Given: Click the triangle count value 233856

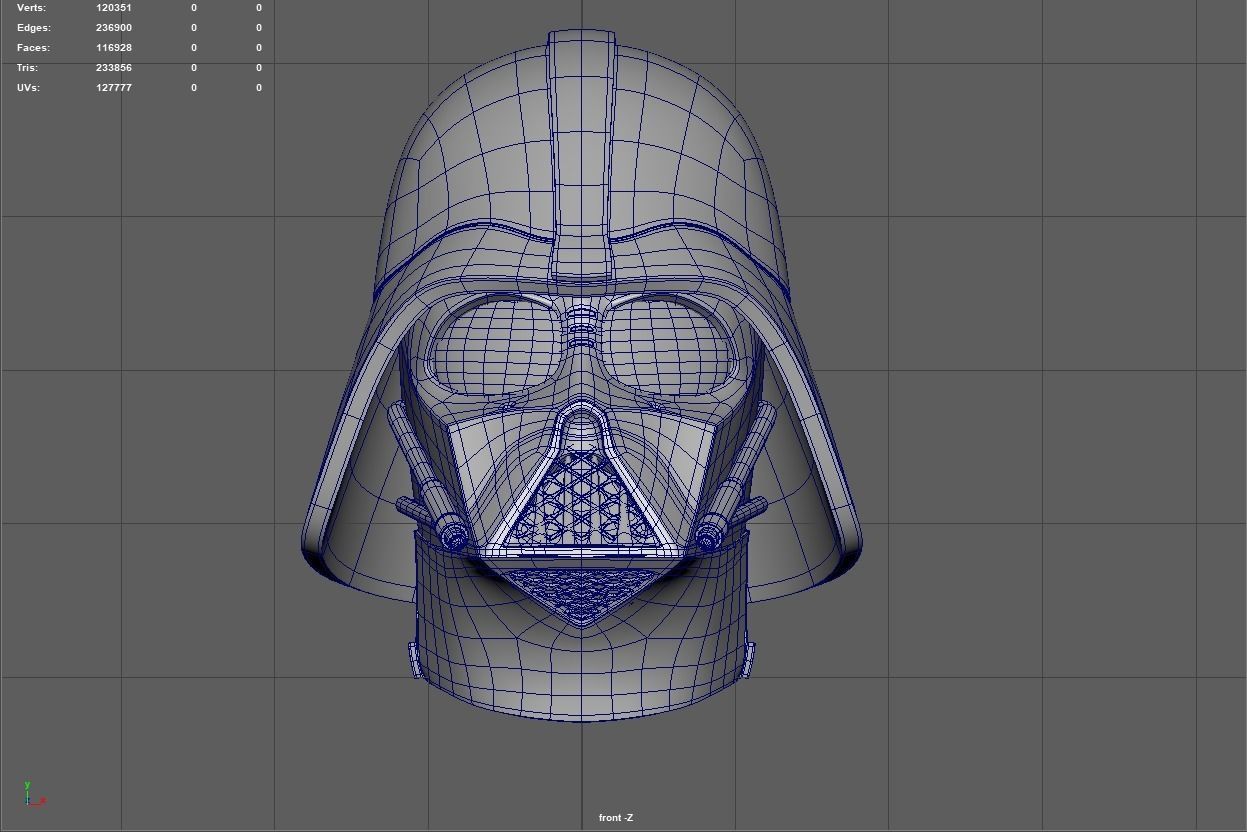Looking at the screenshot, I should [114, 68].
